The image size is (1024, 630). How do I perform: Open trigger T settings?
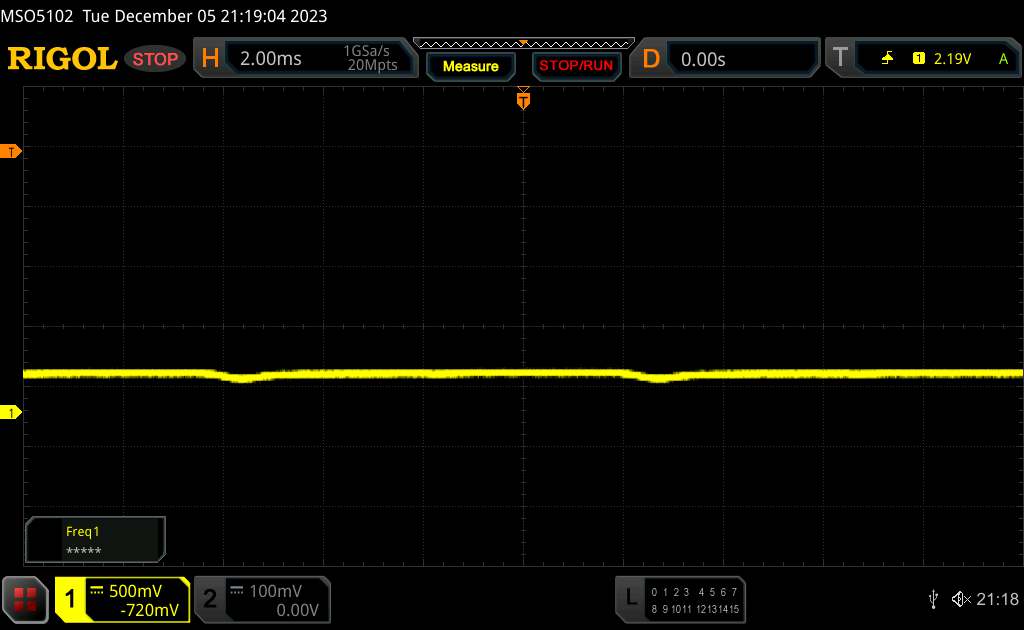(x=840, y=58)
